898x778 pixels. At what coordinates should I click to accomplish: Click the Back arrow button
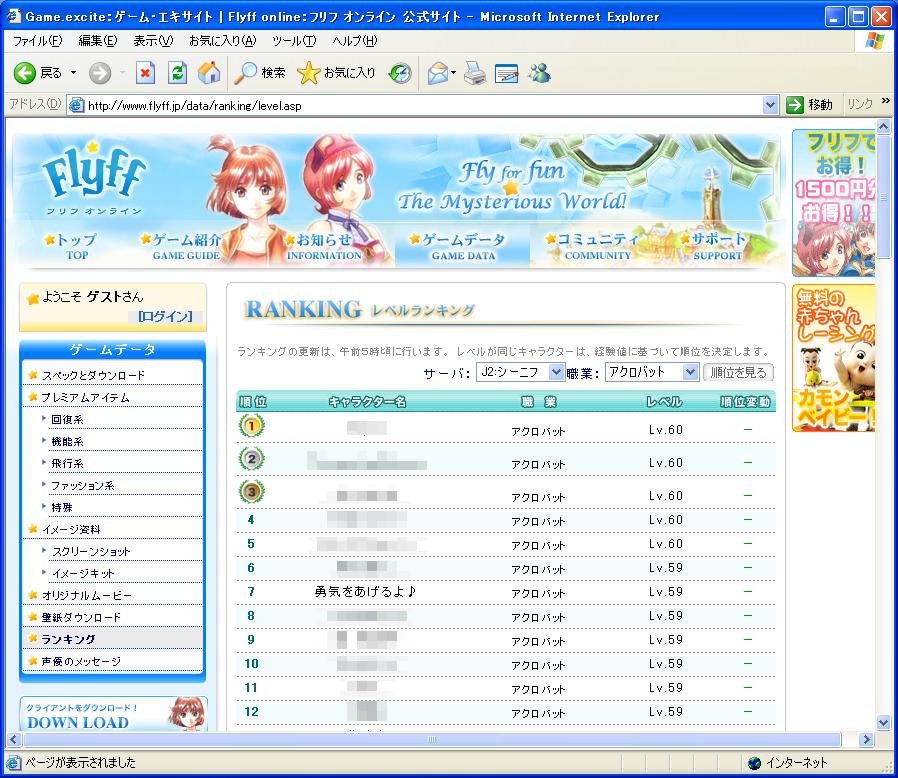click(x=25, y=73)
